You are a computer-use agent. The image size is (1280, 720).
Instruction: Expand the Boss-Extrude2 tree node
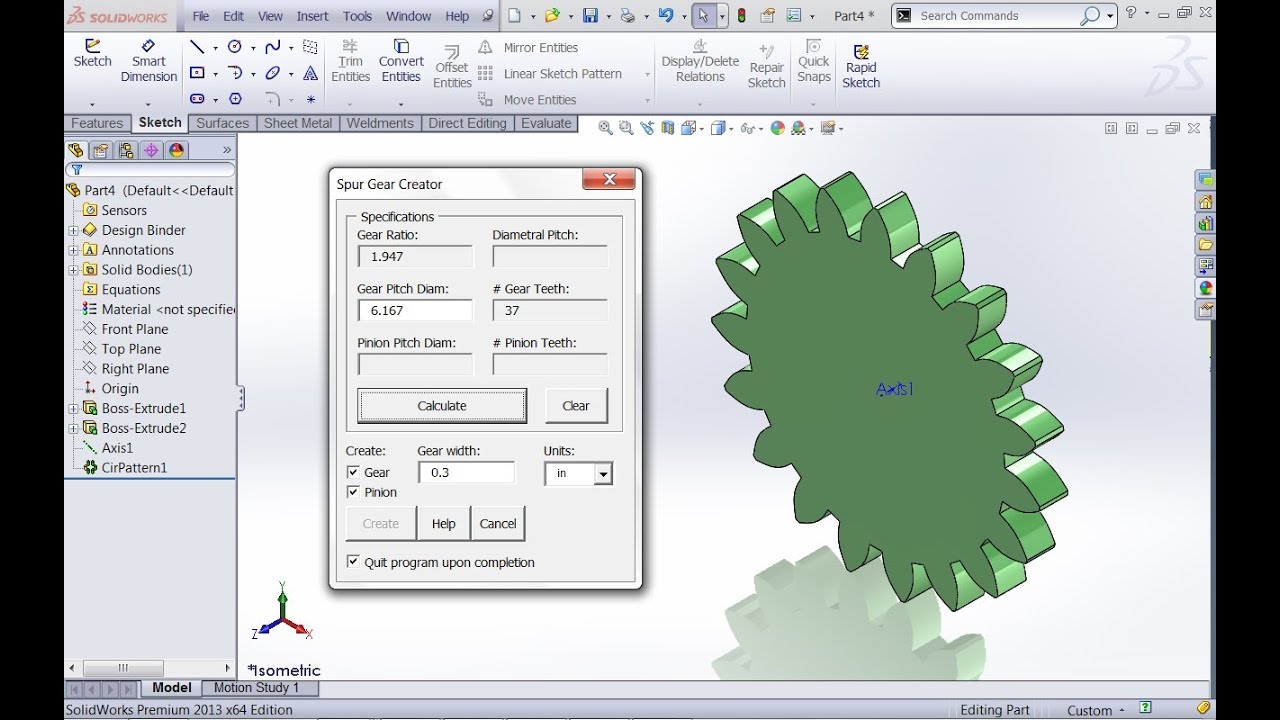[x=73, y=428]
